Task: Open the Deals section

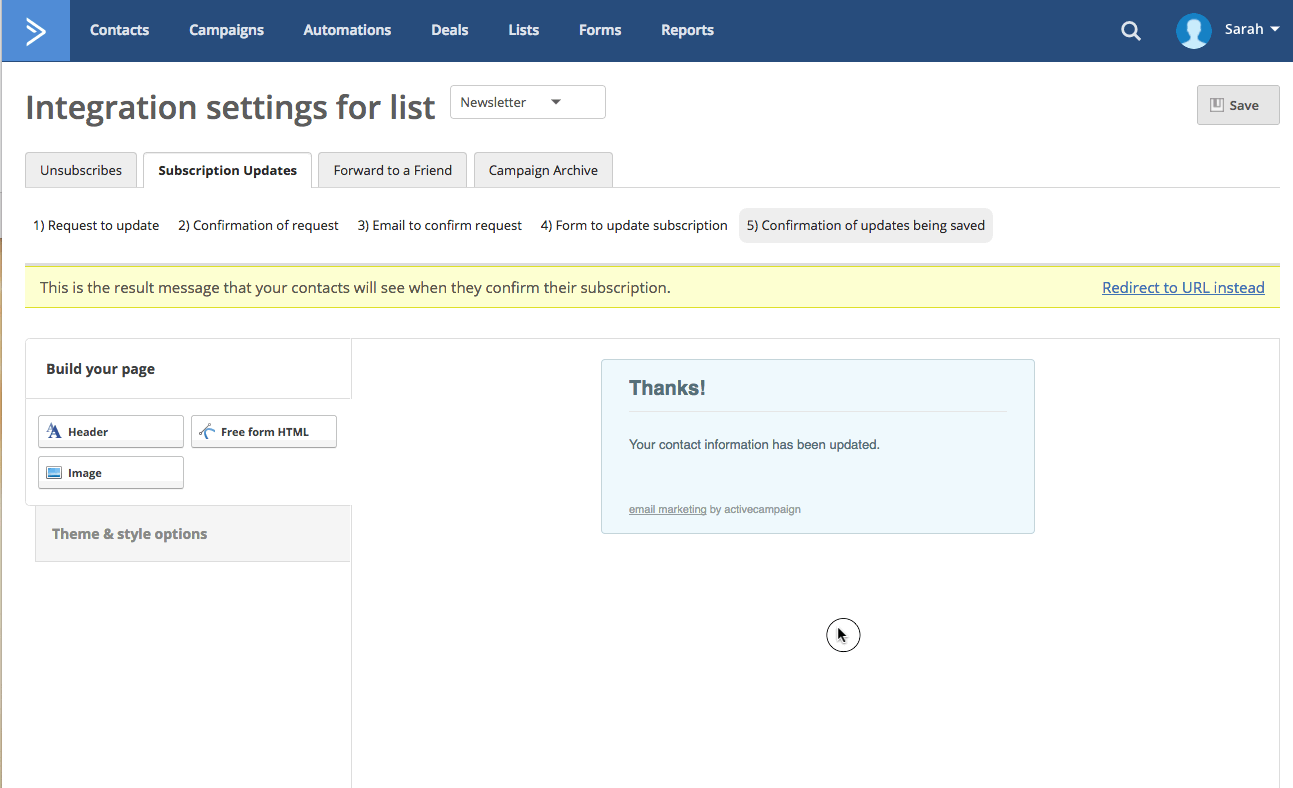Action: click(x=449, y=30)
